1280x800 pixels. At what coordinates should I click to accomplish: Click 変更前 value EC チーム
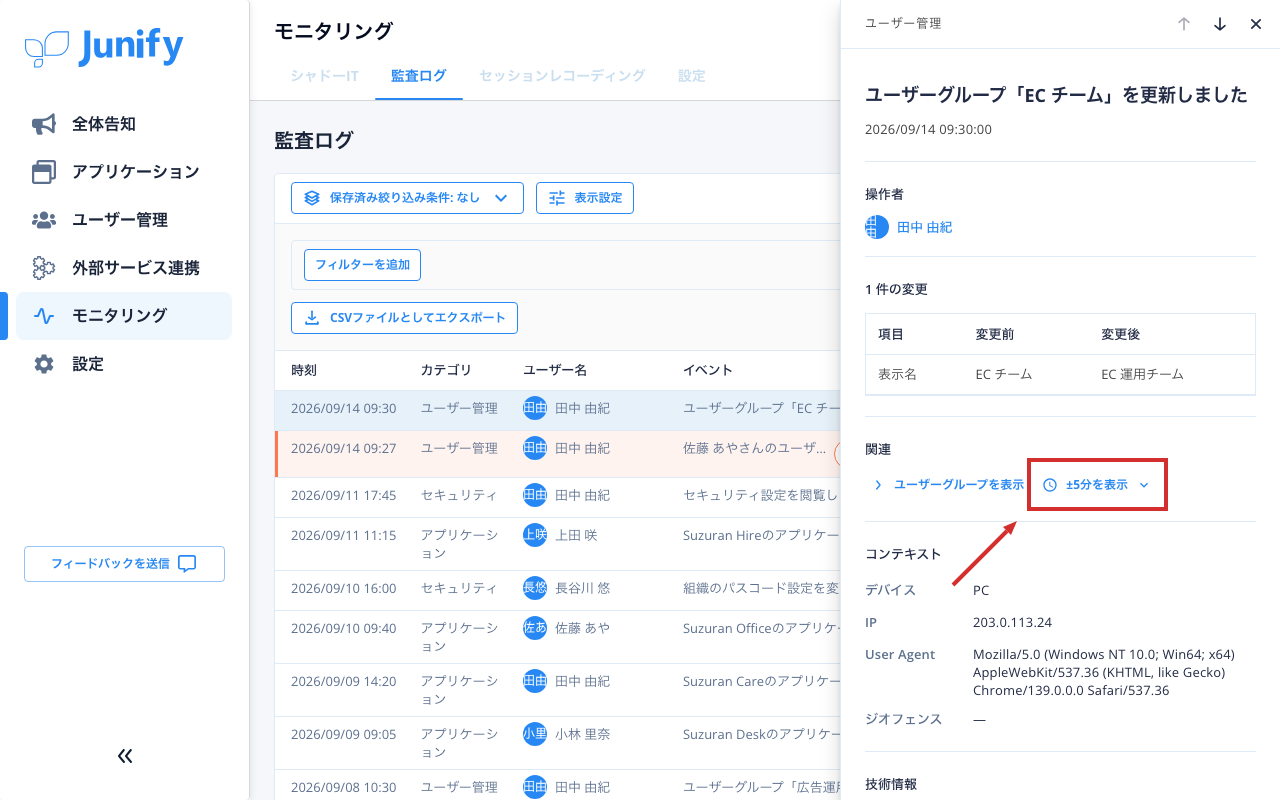[x=1003, y=375]
